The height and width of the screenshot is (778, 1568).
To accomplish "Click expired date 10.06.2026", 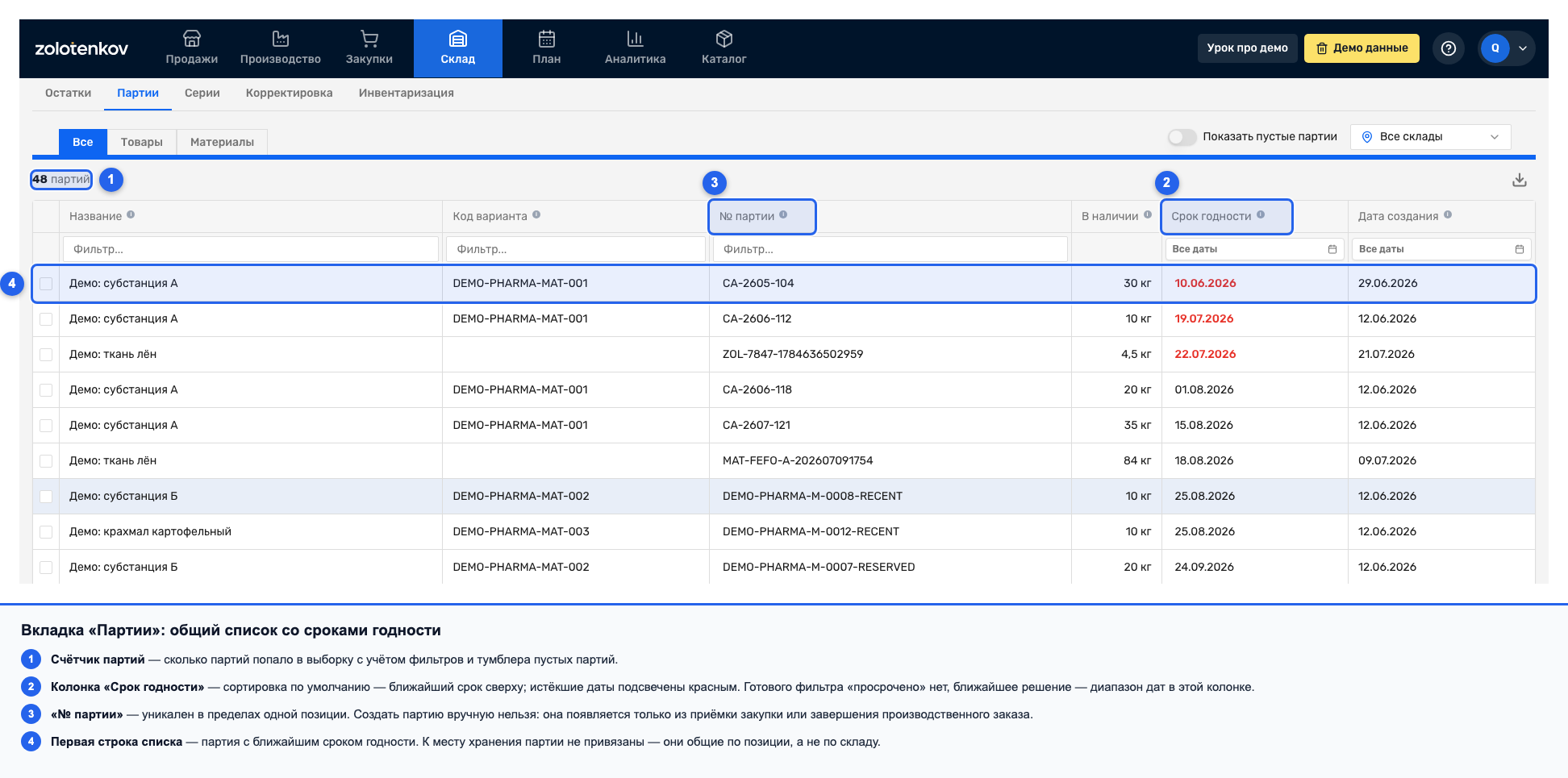I will pyautogui.click(x=1205, y=284).
